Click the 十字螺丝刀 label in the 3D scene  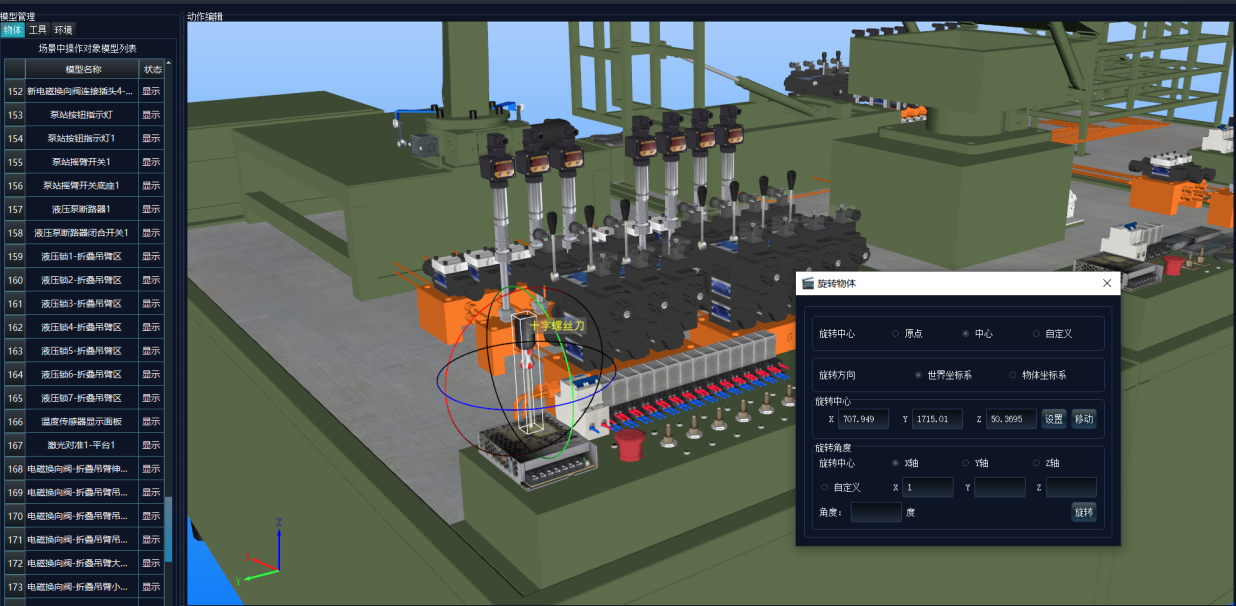[556, 326]
